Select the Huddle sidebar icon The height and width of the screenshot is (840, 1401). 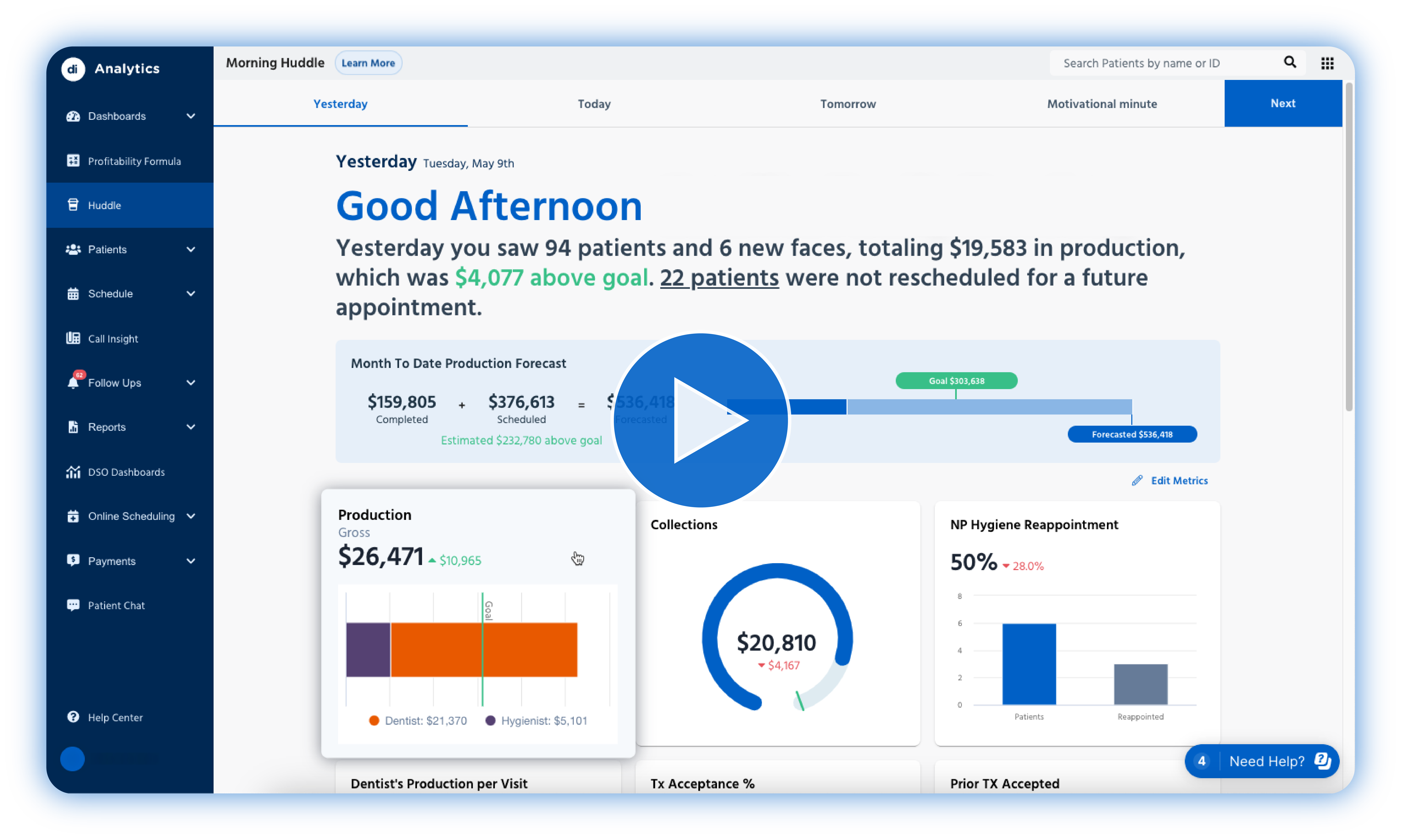(73, 205)
